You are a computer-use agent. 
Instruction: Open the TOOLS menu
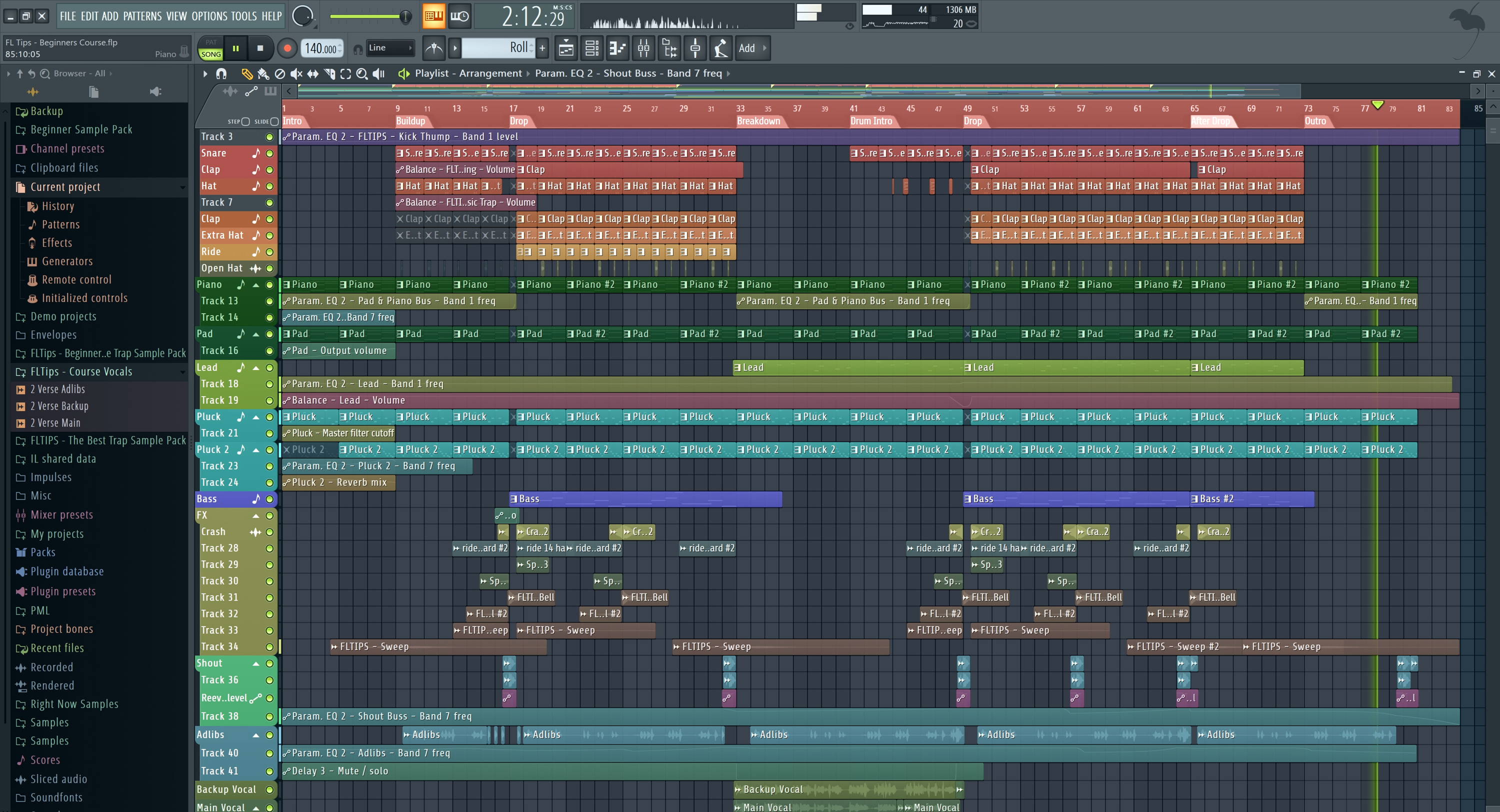coord(244,16)
